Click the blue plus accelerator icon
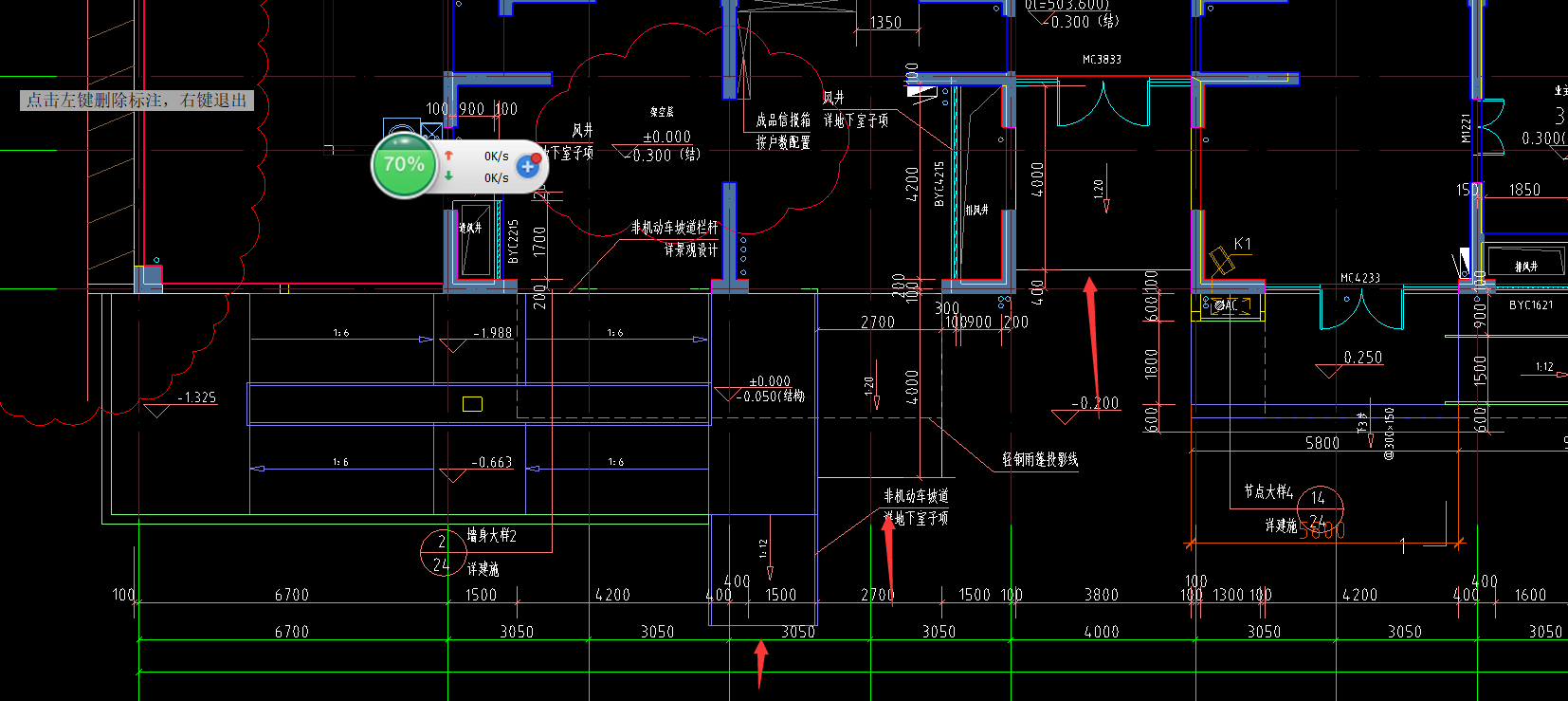This screenshot has width=1568, height=701. click(x=528, y=167)
